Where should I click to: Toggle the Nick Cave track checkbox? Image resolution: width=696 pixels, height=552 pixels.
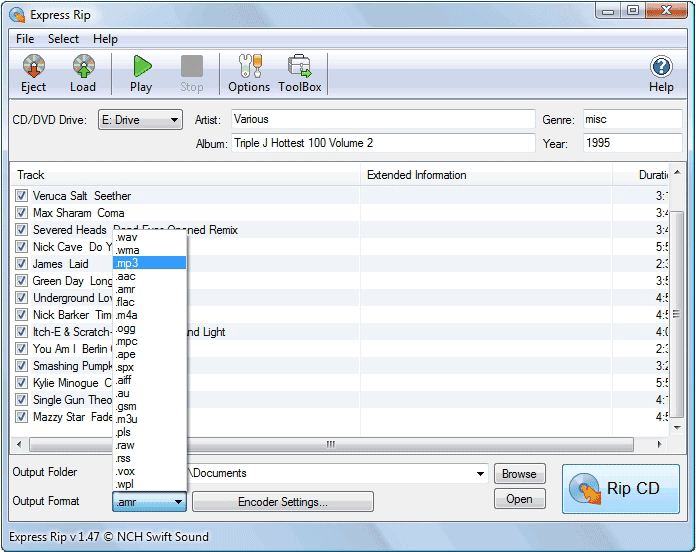click(21, 247)
